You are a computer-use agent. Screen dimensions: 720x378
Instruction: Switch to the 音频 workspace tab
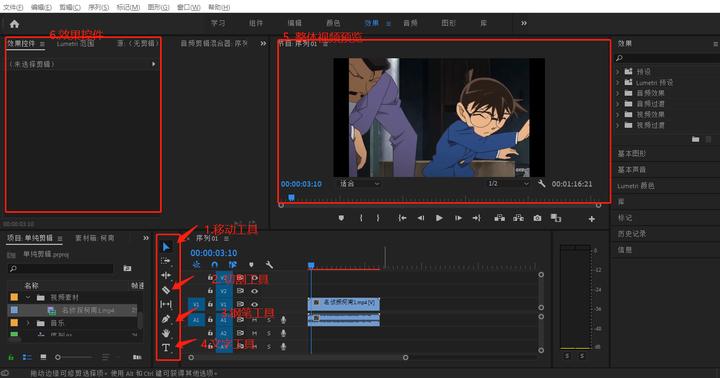[x=410, y=23]
